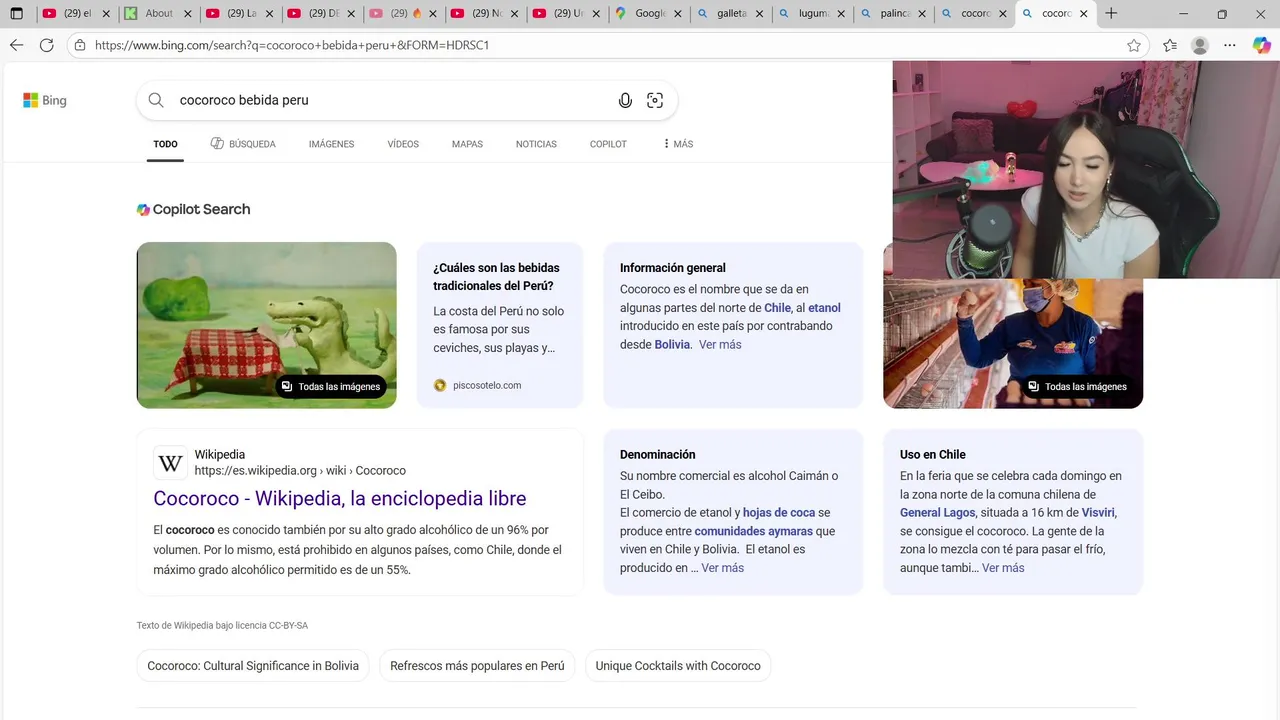
Task: Open browser profile avatar
Action: [1200, 45]
